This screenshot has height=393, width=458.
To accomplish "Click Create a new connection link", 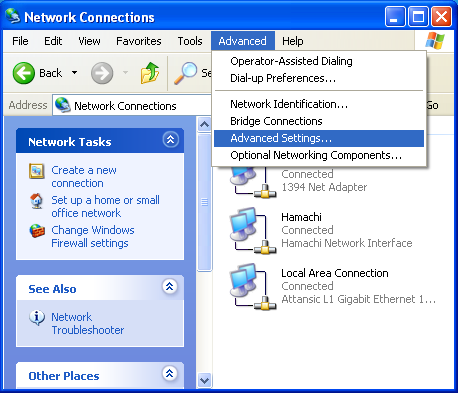I will [84, 177].
